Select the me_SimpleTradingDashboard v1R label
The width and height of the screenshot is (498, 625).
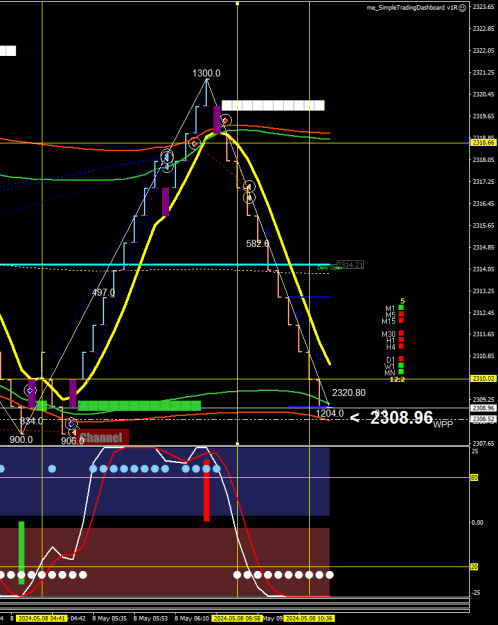click(412, 8)
